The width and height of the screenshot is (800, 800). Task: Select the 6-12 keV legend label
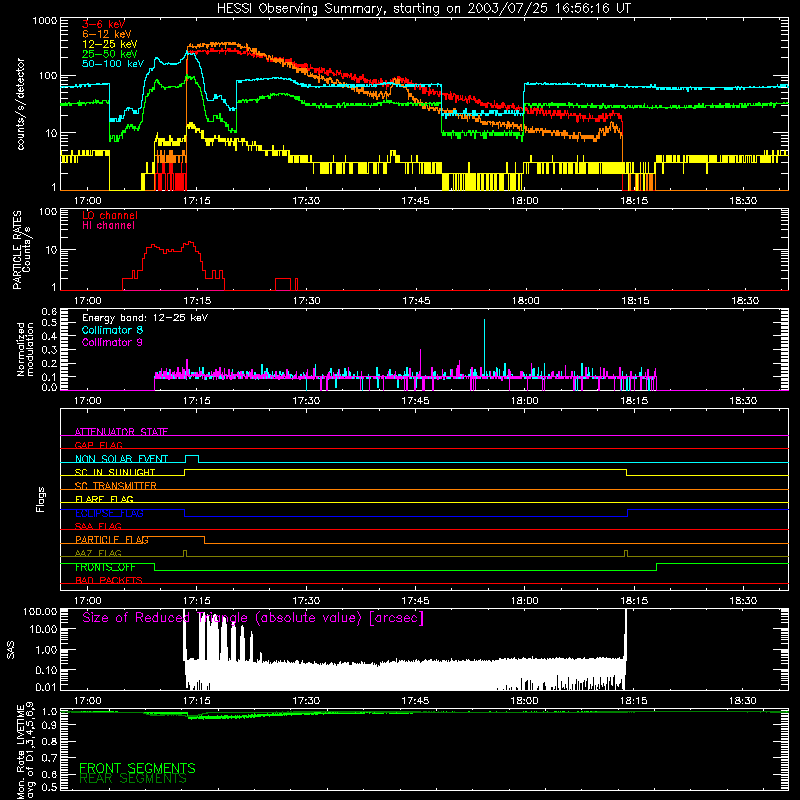click(x=107, y=34)
